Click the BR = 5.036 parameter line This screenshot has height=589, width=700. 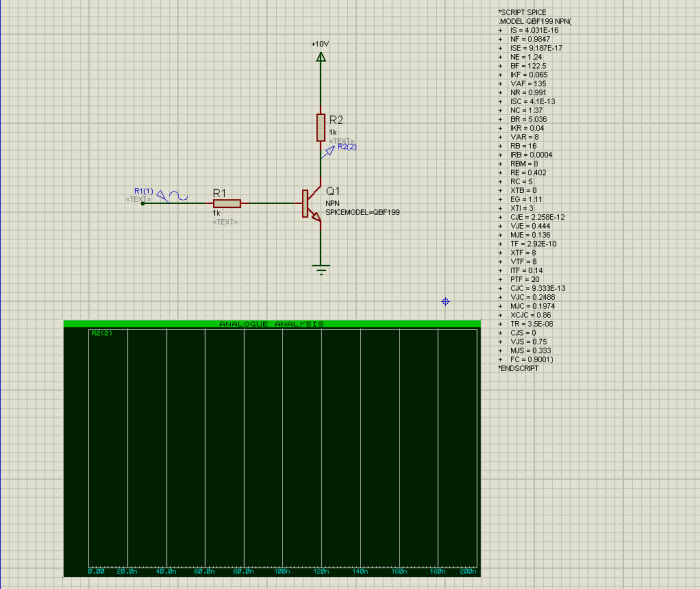[522, 119]
